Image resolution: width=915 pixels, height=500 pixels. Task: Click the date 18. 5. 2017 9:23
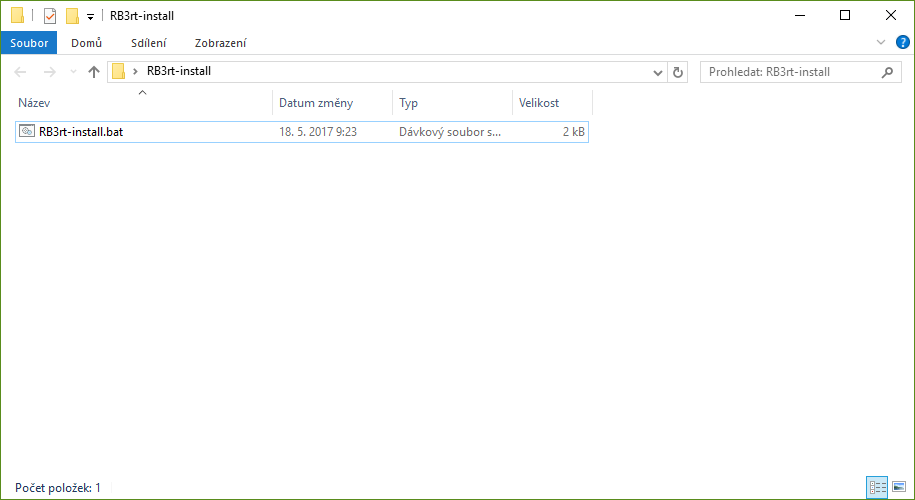click(x=318, y=132)
